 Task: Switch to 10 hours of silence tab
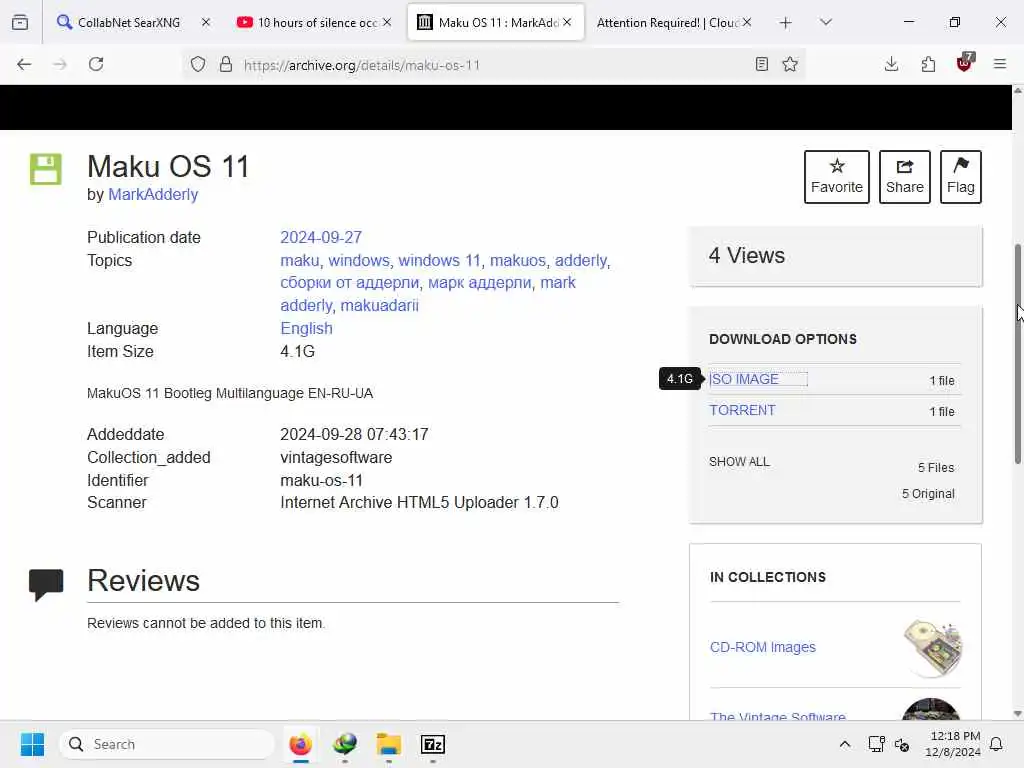click(x=317, y=22)
